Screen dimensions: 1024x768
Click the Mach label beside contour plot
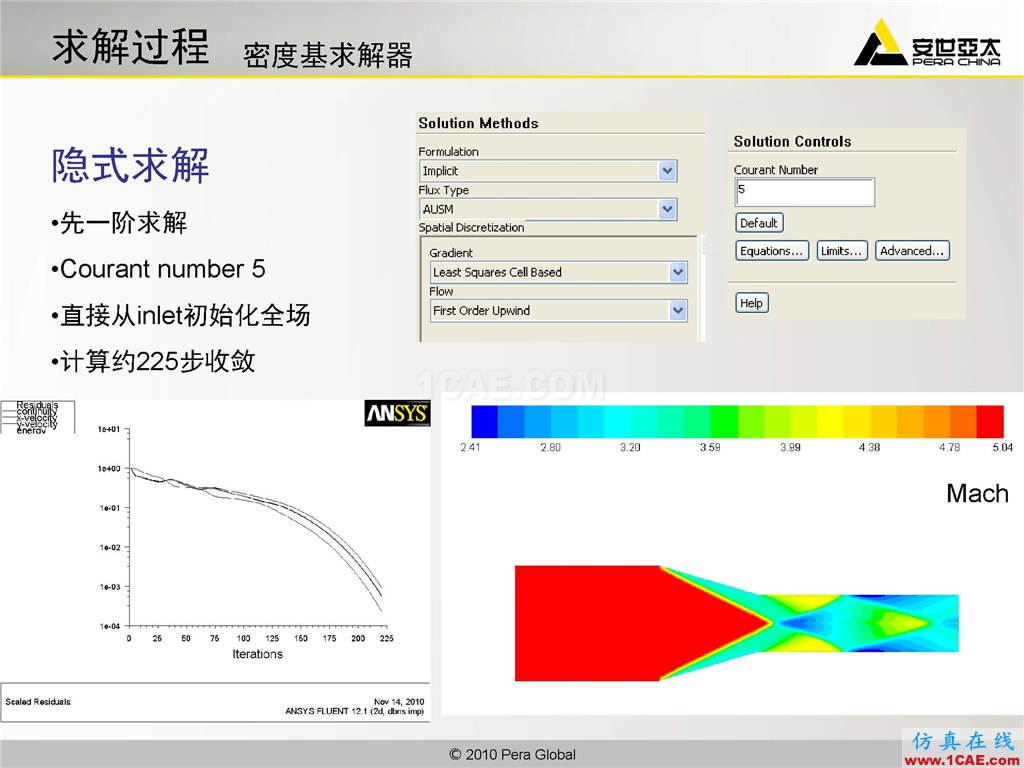point(977,494)
